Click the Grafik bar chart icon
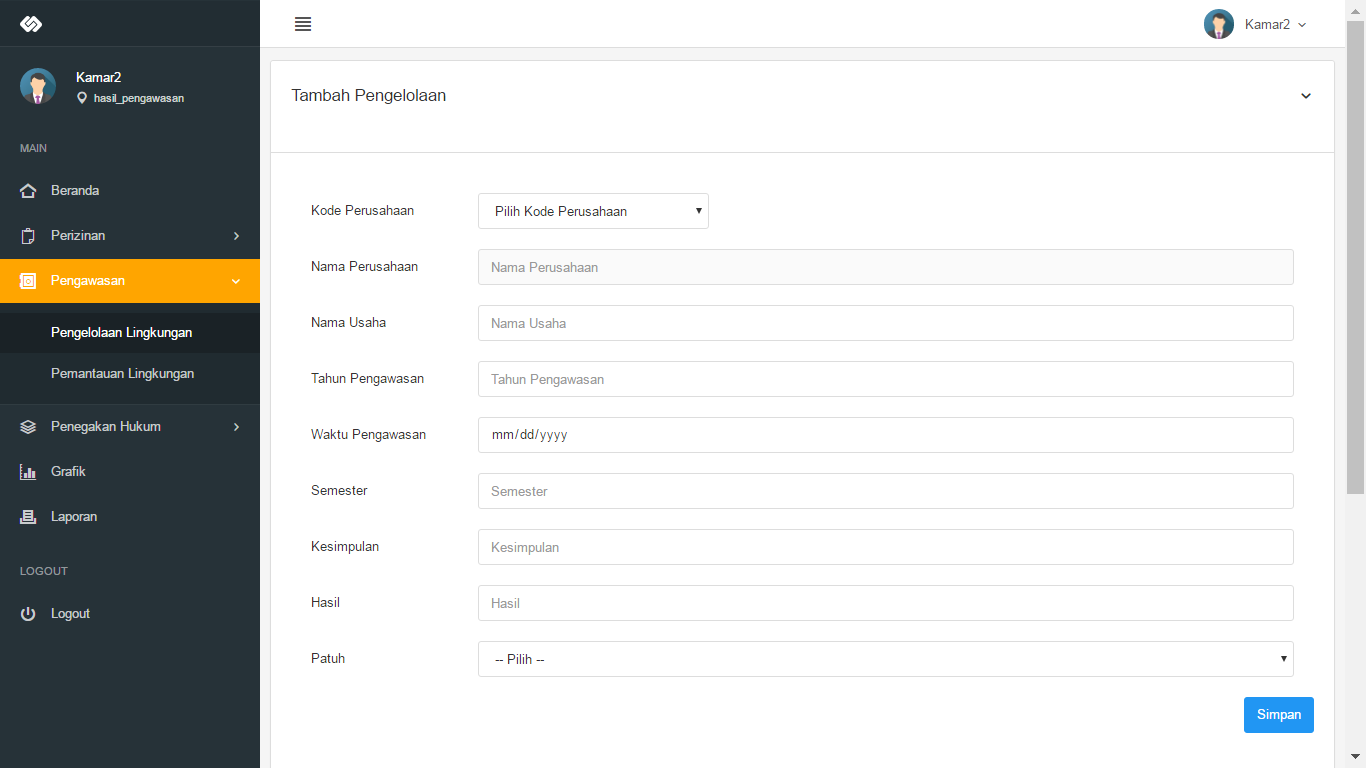Image resolution: width=1366 pixels, height=768 pixels. (x=28, y=472)
